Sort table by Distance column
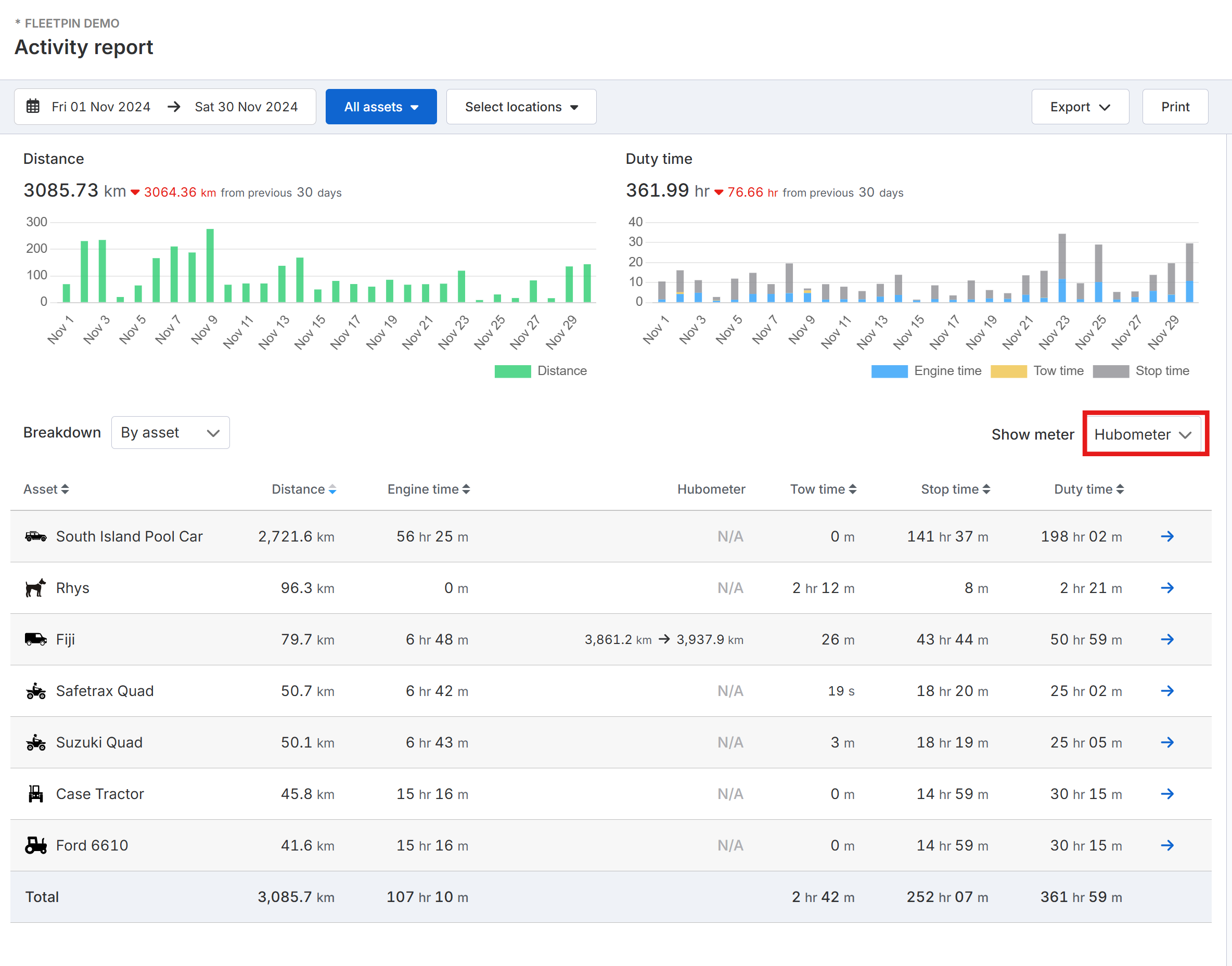This screenshot has height=966, width=1232. 304,489
